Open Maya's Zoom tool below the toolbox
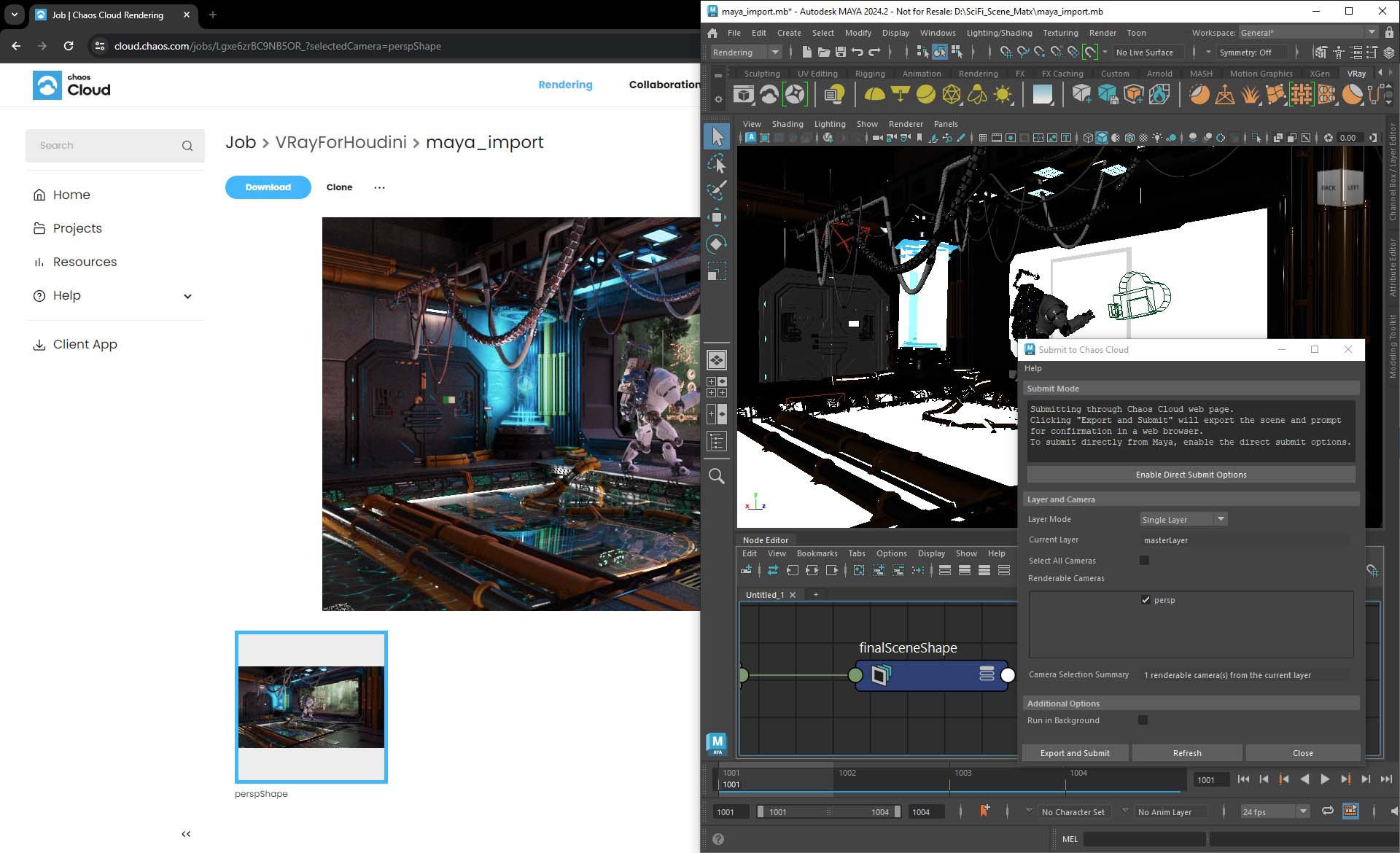 pos(717,475)
